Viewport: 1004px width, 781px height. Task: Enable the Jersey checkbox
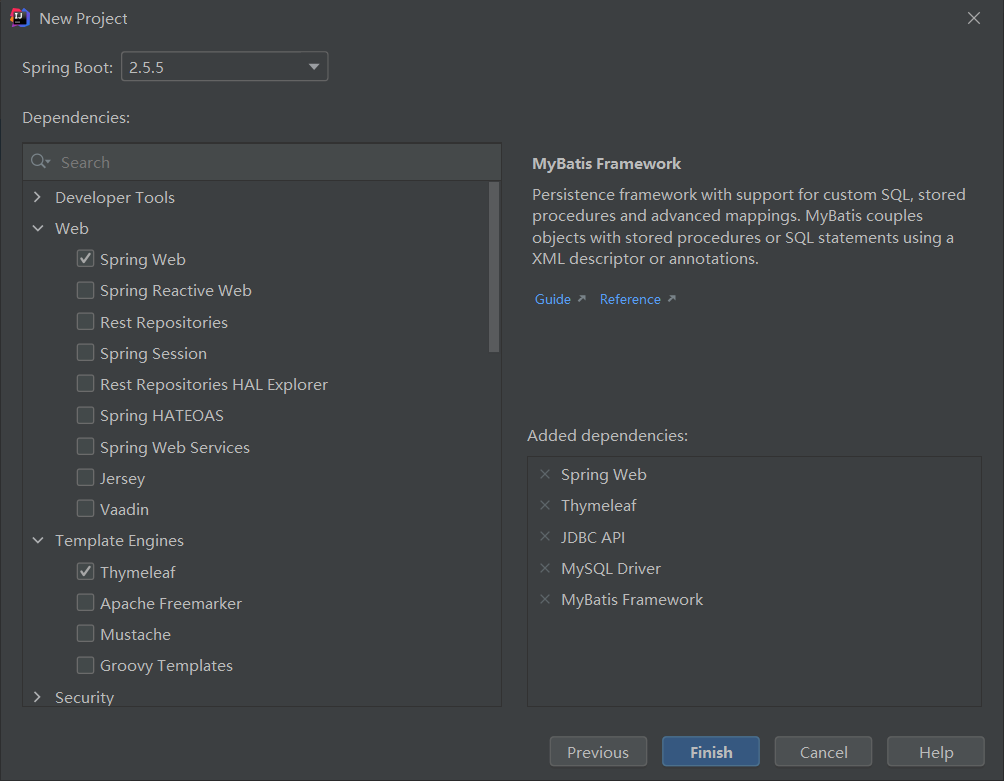[85, 478]
